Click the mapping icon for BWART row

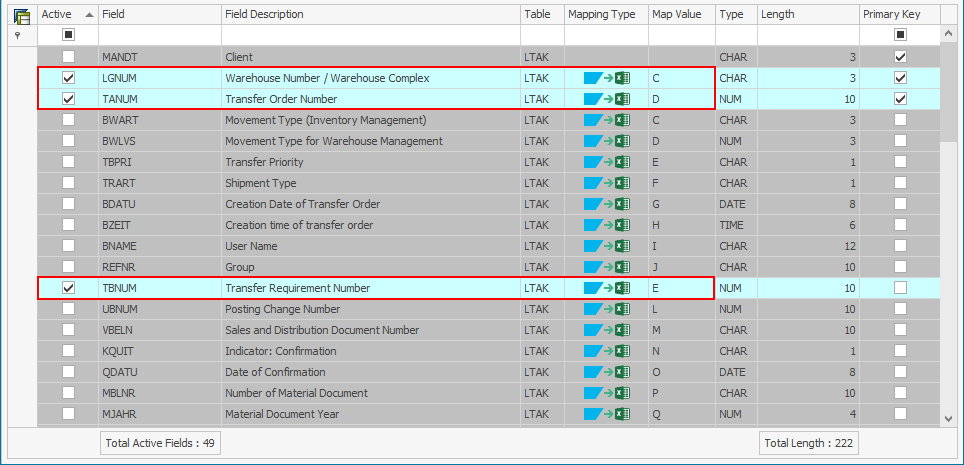point(606,120)
